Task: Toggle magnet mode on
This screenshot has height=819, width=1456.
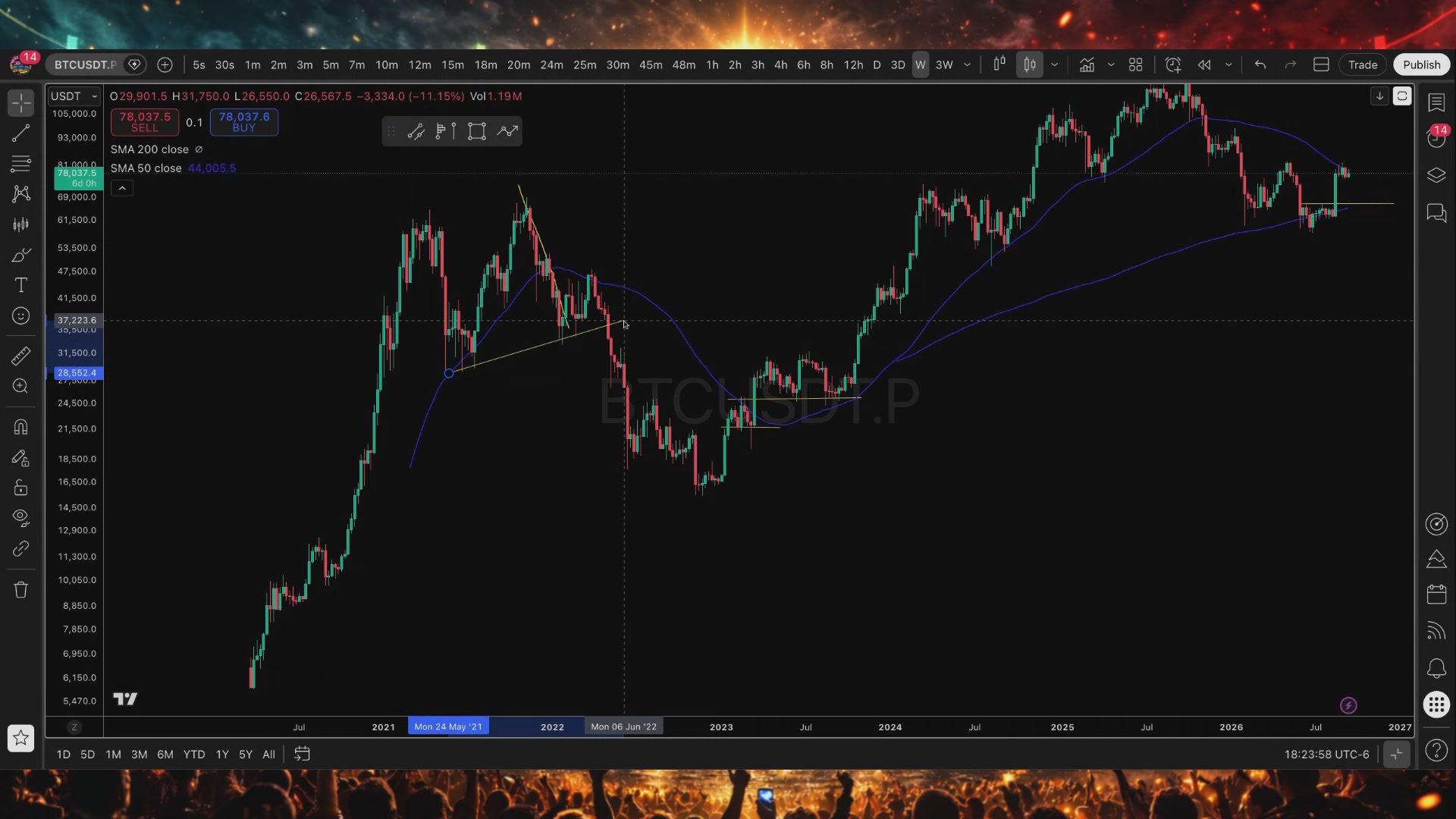Action: [21, 427]
